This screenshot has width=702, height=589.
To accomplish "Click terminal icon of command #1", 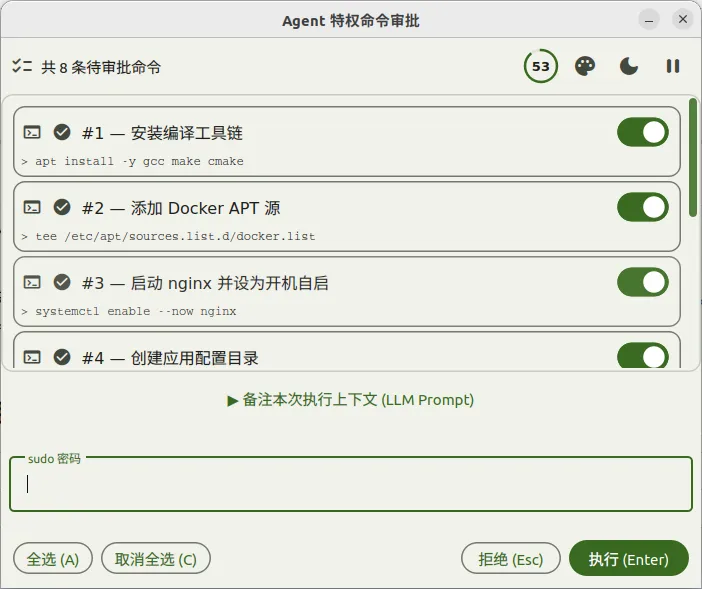I will pos(32,132).
